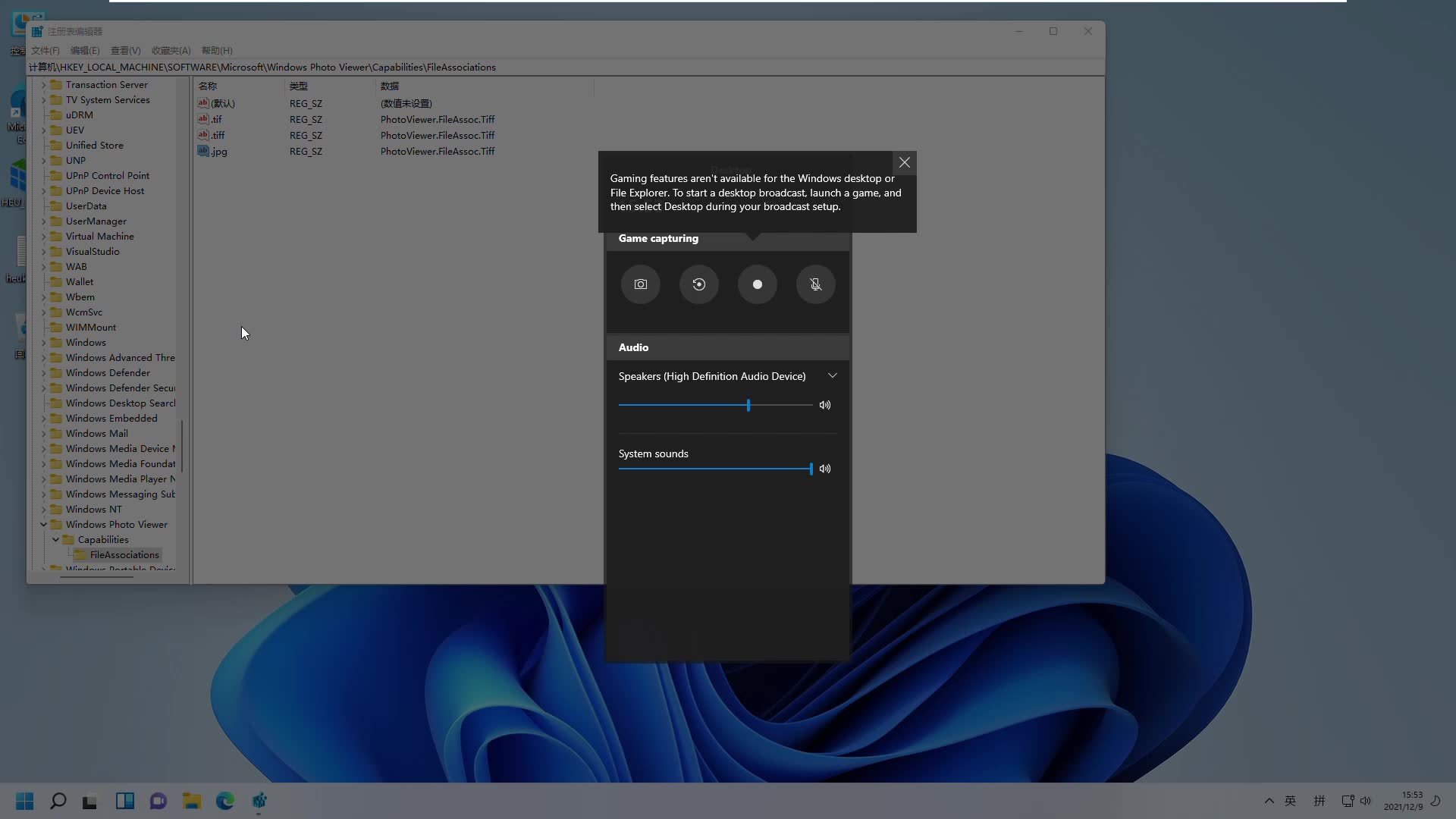Select the .jpg registry value icon
Screen dimensions: 1456x819
tap(203, 151)
